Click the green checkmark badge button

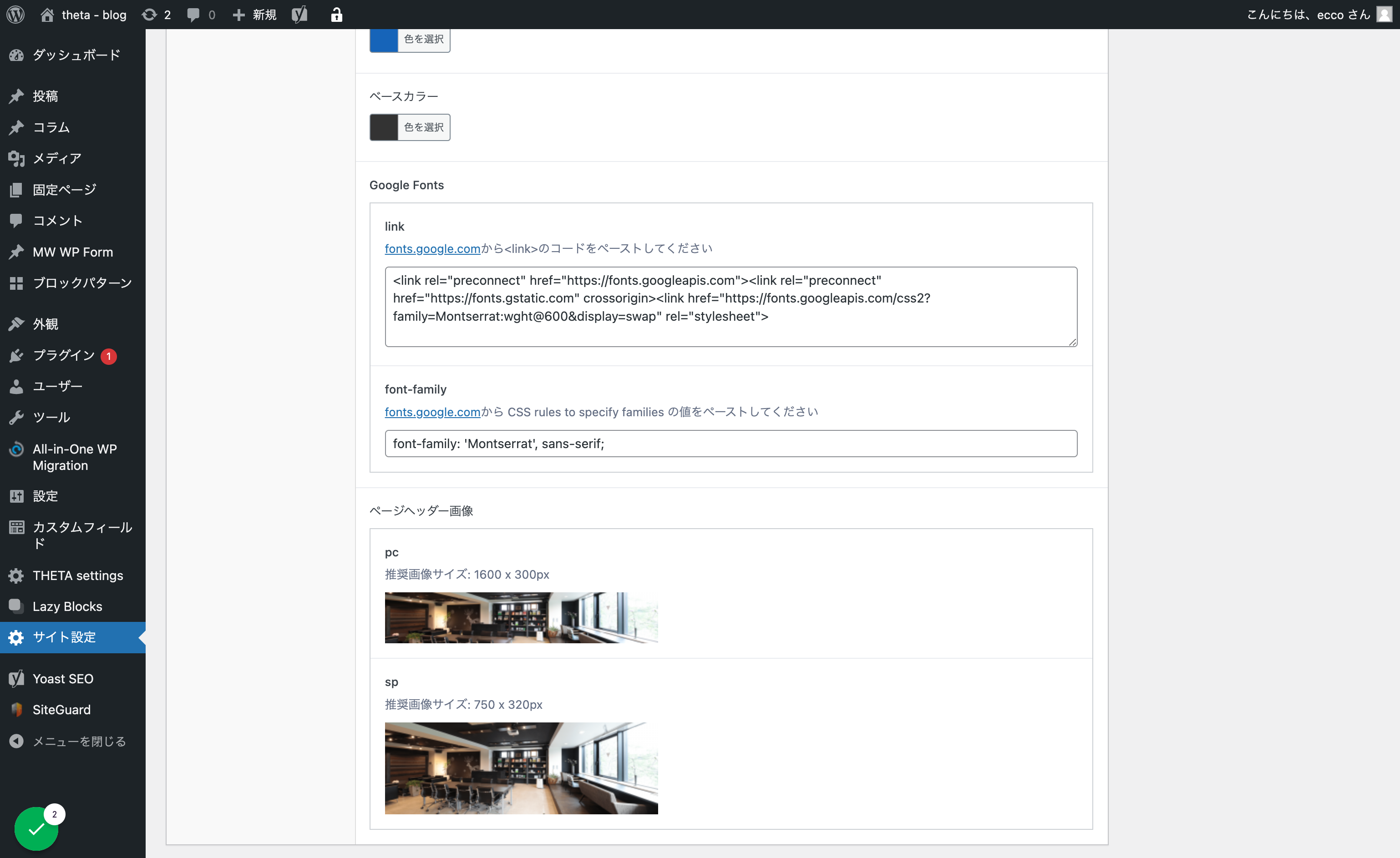click(x=36, y=828)
